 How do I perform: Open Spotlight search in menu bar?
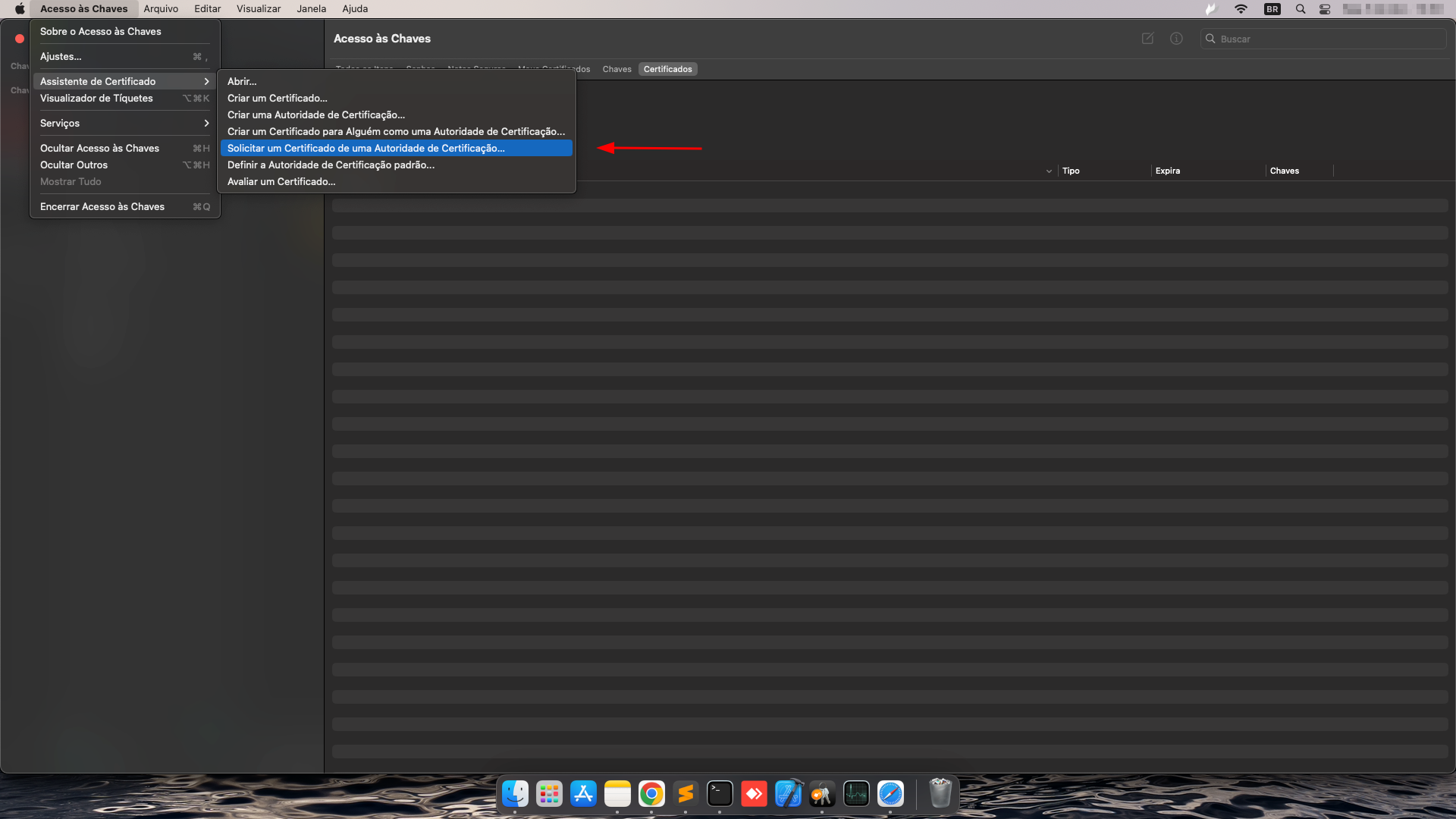pyautogui.click(x=1301, y=9)
